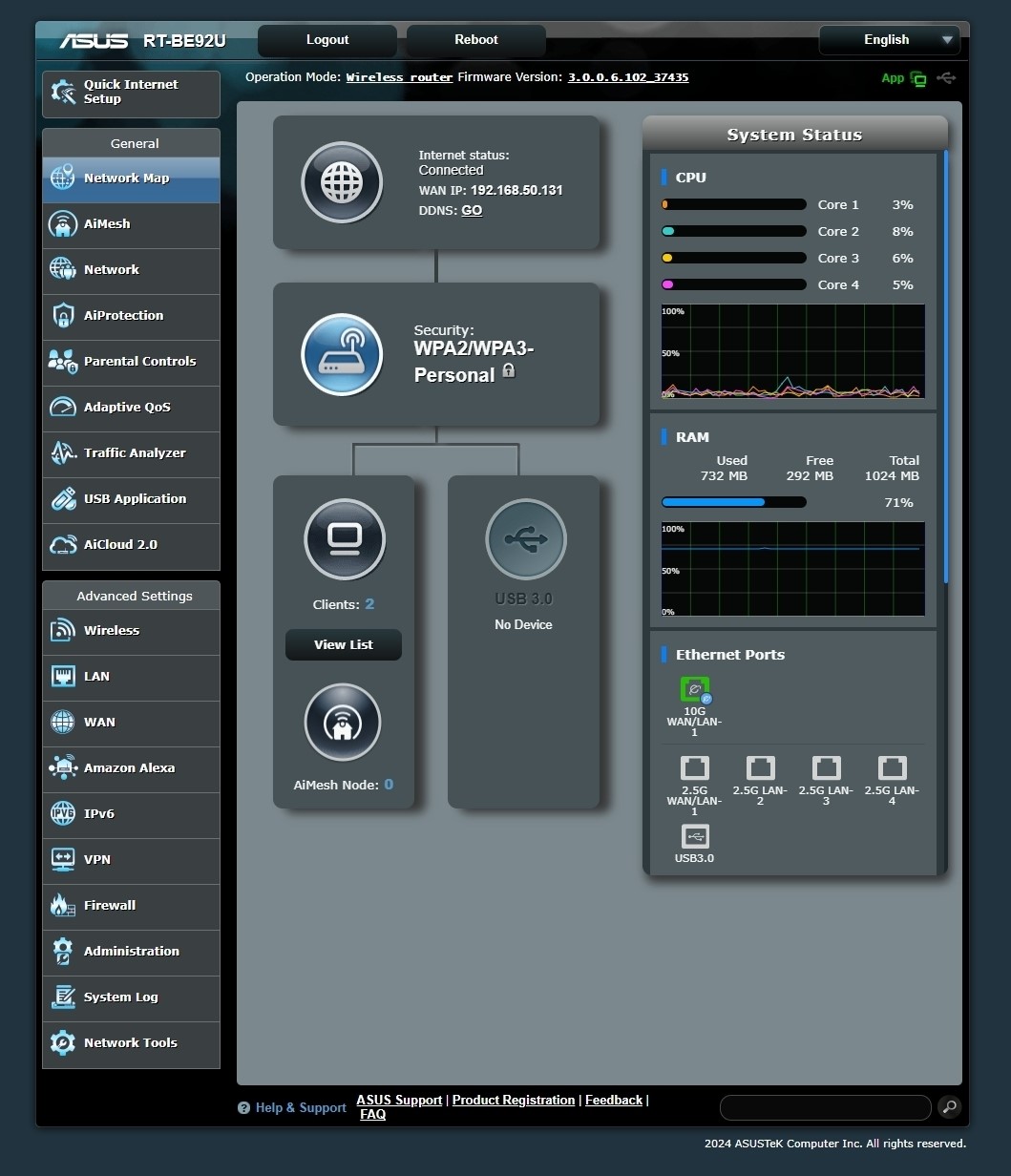
Task: Click the FAQ link
Action: (x=373, y=1114)
